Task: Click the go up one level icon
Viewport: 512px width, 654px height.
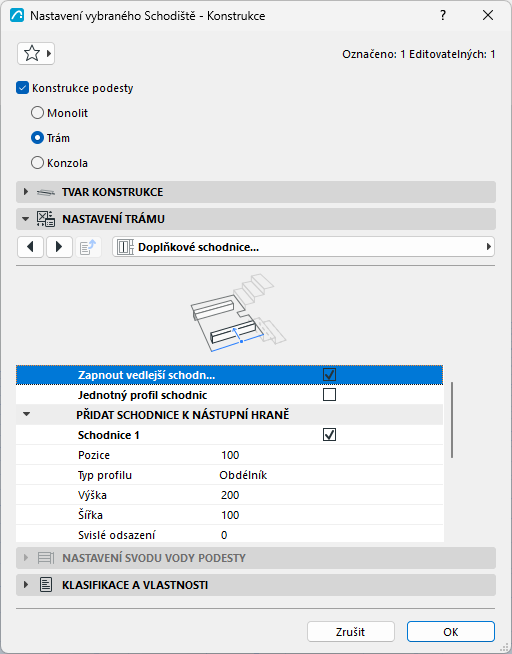Action: [88, 247]
